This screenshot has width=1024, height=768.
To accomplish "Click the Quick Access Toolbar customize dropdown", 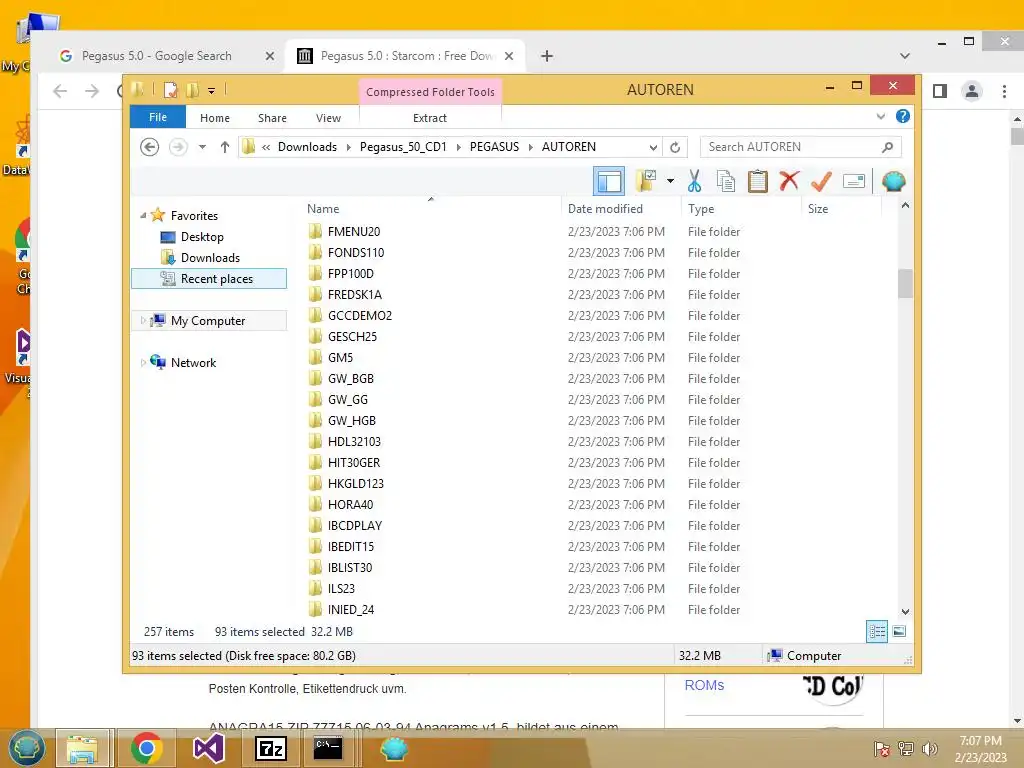I will point(212,90).
